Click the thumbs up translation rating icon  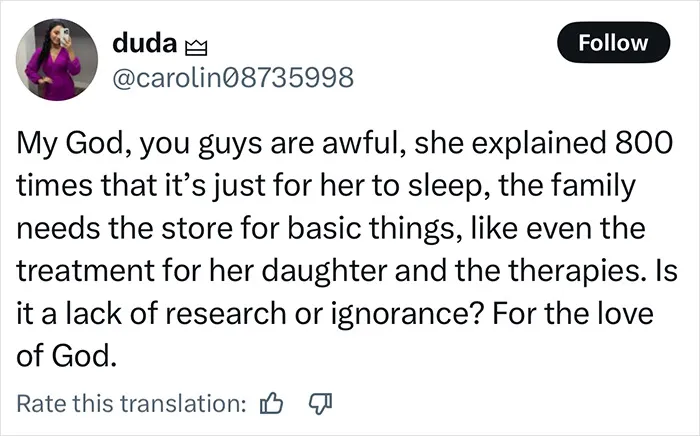271,403
